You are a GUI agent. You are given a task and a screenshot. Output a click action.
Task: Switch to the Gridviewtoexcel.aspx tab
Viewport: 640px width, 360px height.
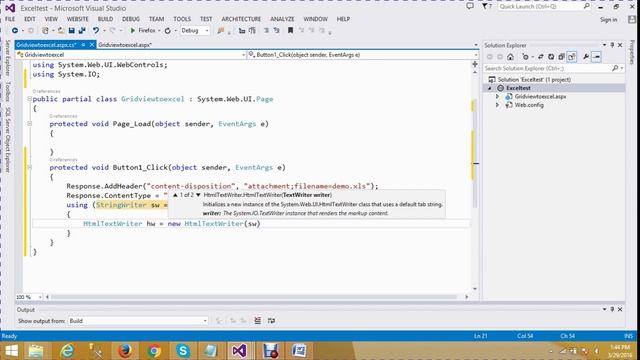pos(125,45)
